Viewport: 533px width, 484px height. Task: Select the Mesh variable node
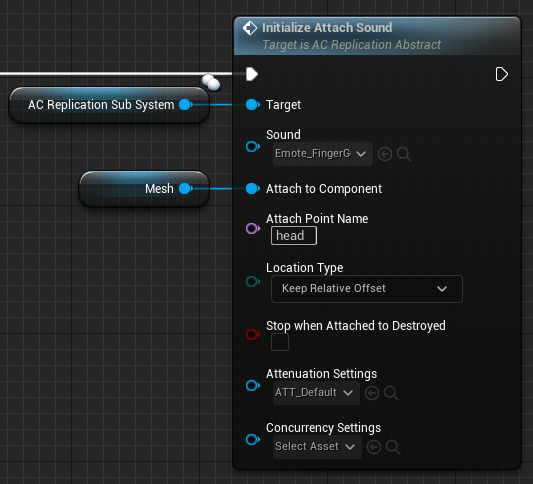[x=144, y=189]
